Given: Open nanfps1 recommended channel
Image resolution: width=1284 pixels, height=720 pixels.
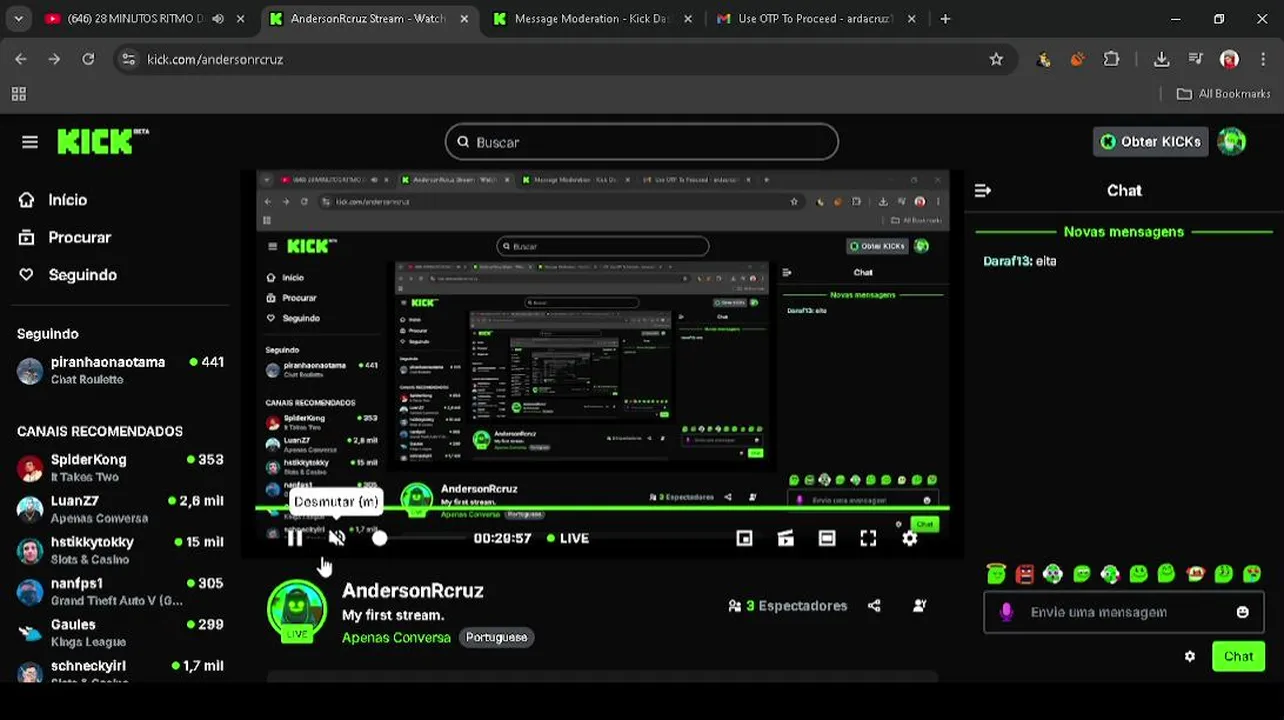Looking at the screenshot, I should pyautogui.click(x=120, y=591).
